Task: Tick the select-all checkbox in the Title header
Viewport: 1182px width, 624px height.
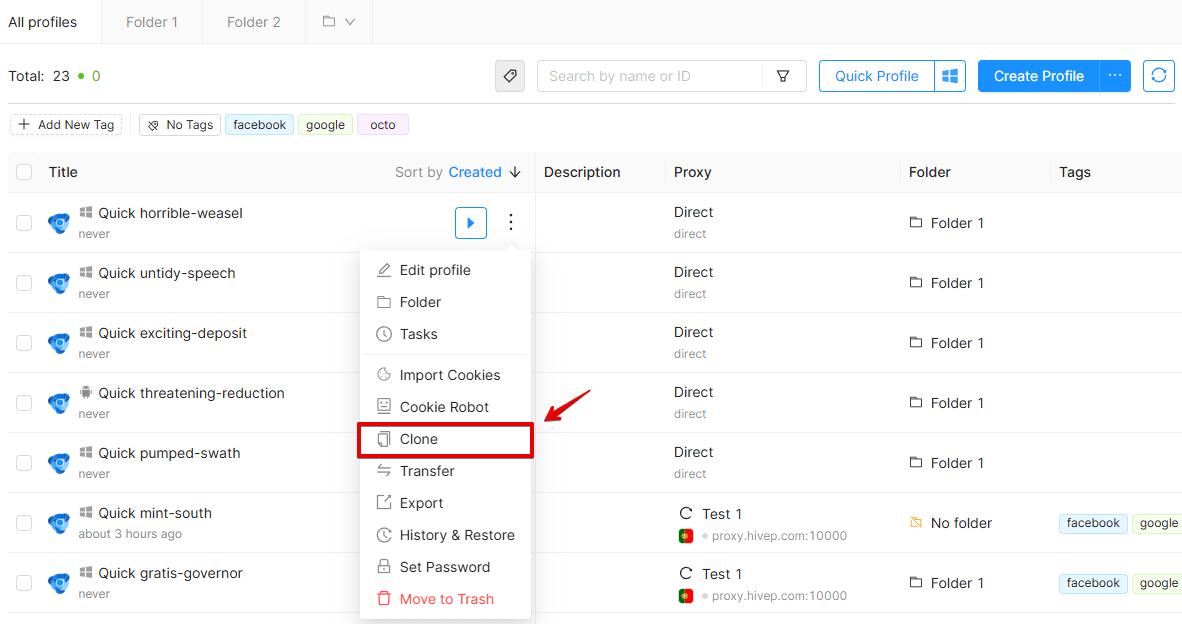Action: pos(24,172)
